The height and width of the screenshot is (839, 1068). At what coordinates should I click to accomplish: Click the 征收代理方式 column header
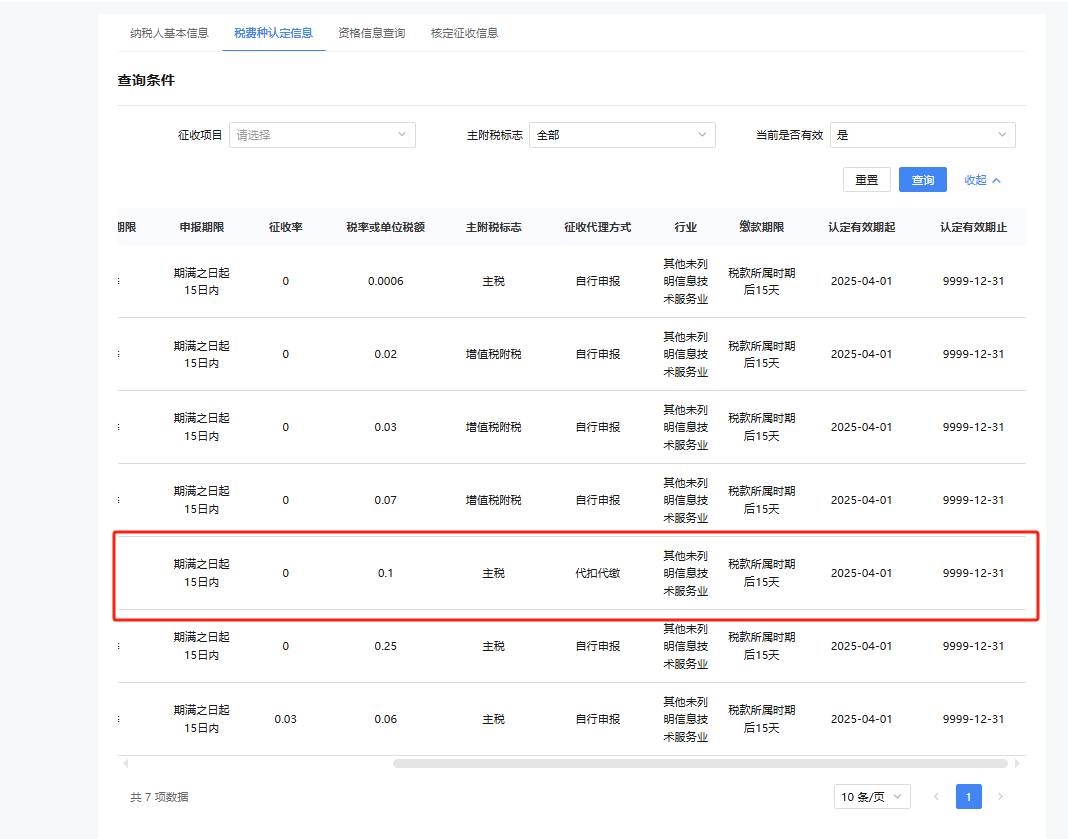pyautogui.click(x=597, y=227)
